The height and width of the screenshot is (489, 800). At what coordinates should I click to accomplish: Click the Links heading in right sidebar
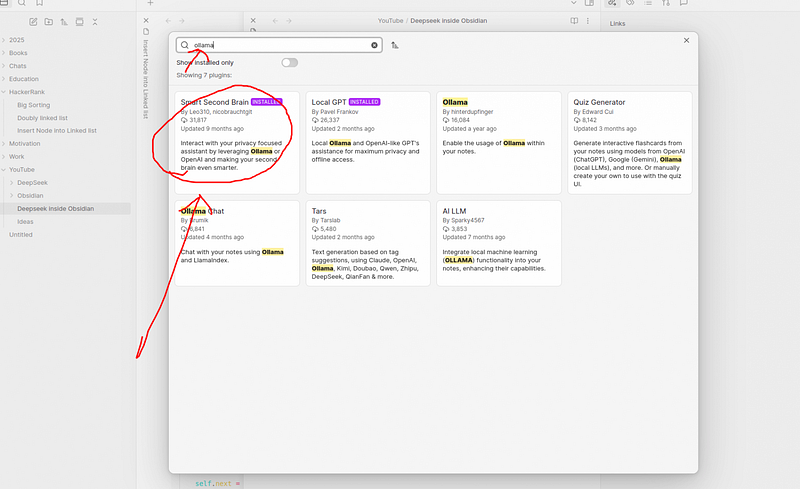pyautogui.click(x=617, y=23)
